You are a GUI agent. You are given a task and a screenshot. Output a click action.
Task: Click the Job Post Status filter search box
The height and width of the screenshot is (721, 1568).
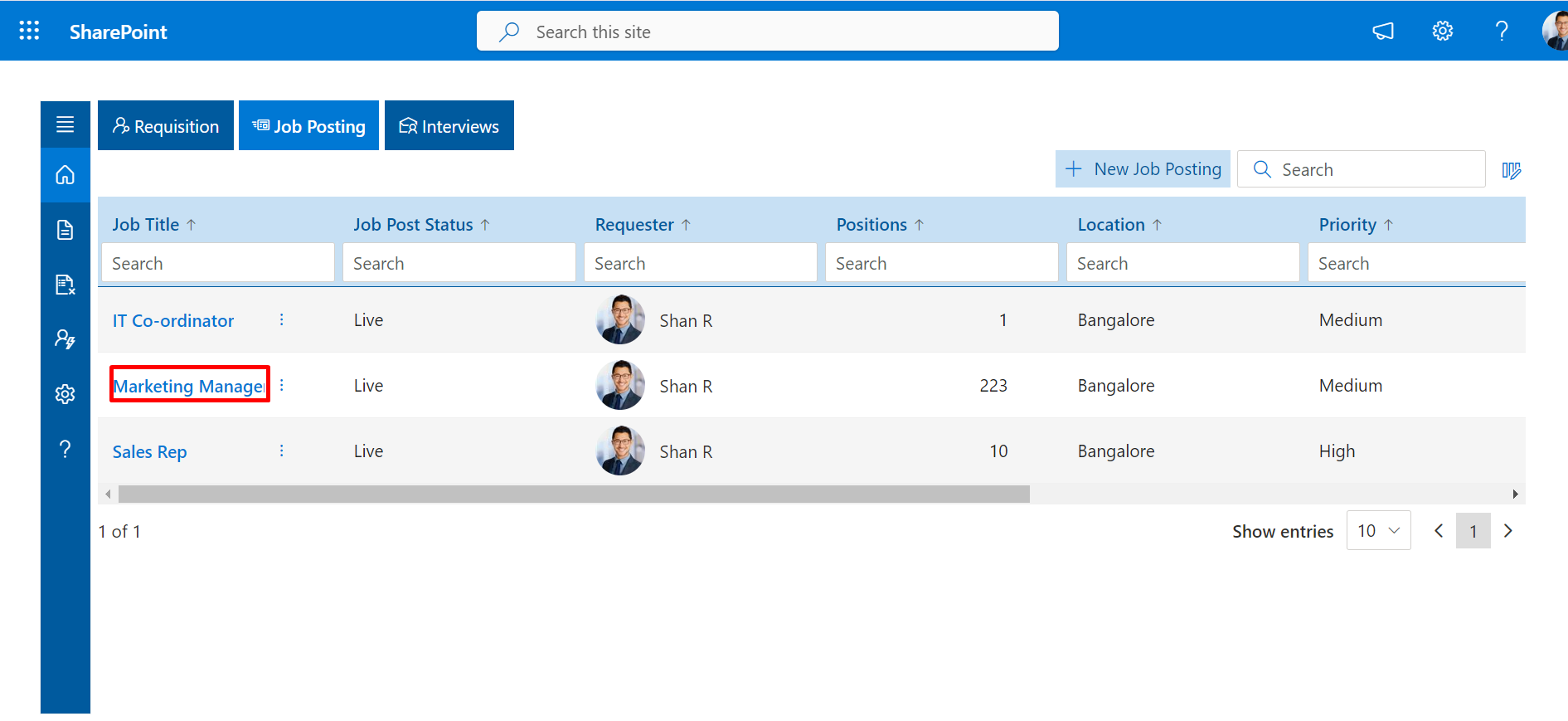[x=459, y=263]
